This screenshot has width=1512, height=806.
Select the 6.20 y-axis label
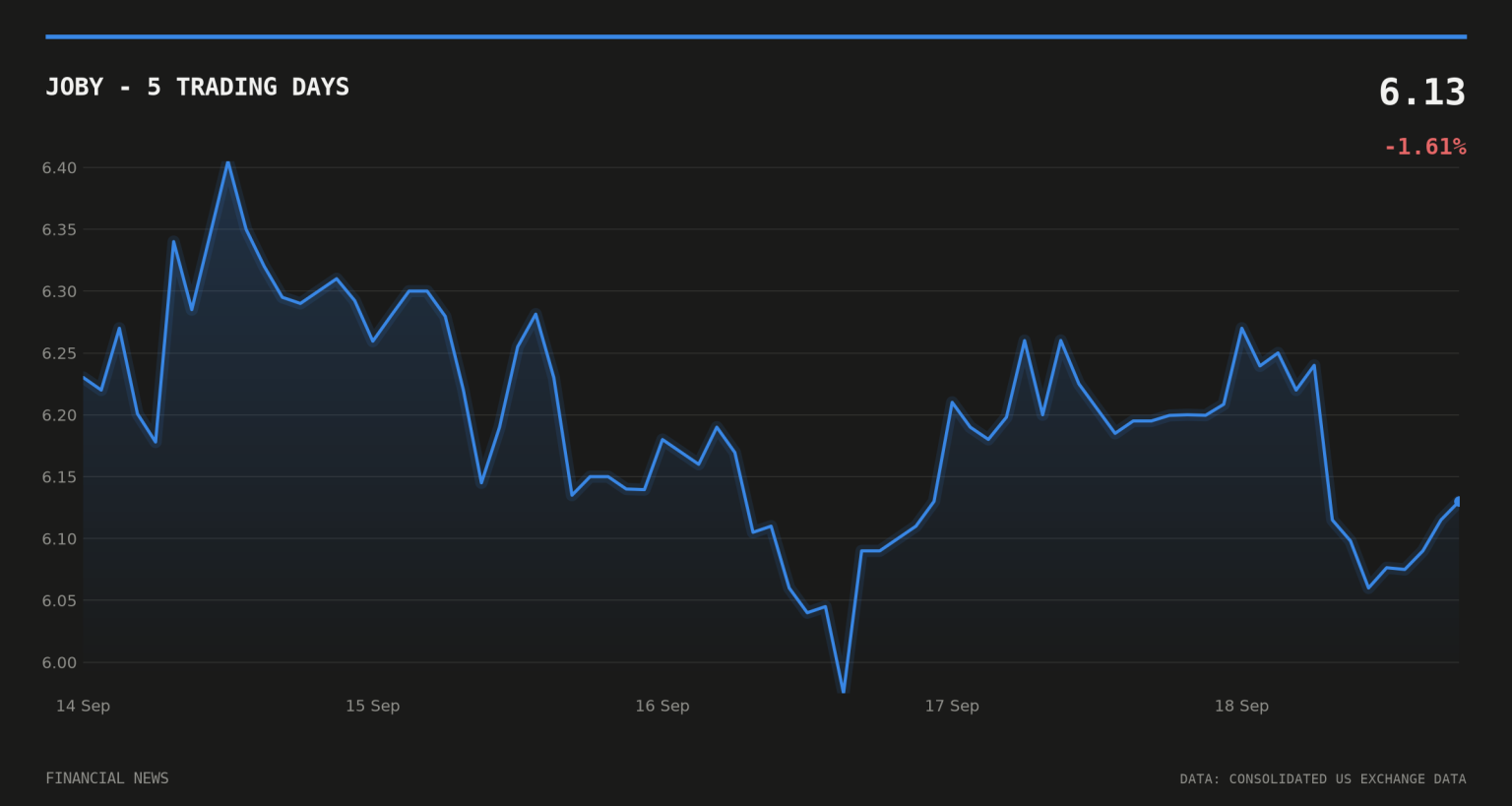pos(59,415)
